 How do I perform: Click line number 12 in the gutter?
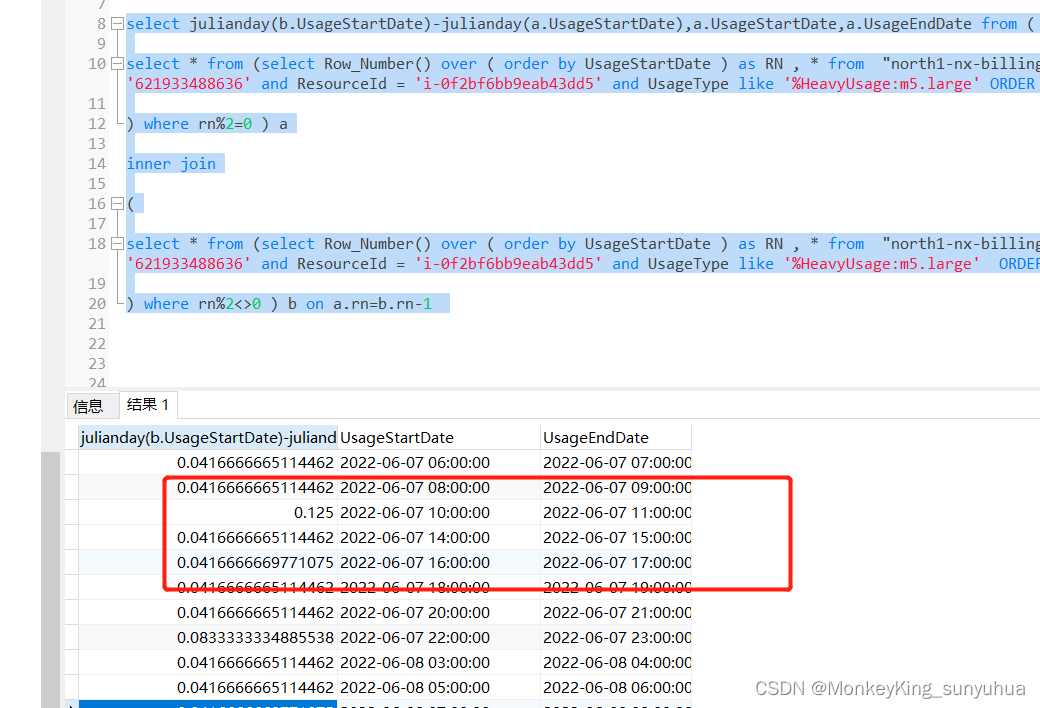tap(97, 124)
